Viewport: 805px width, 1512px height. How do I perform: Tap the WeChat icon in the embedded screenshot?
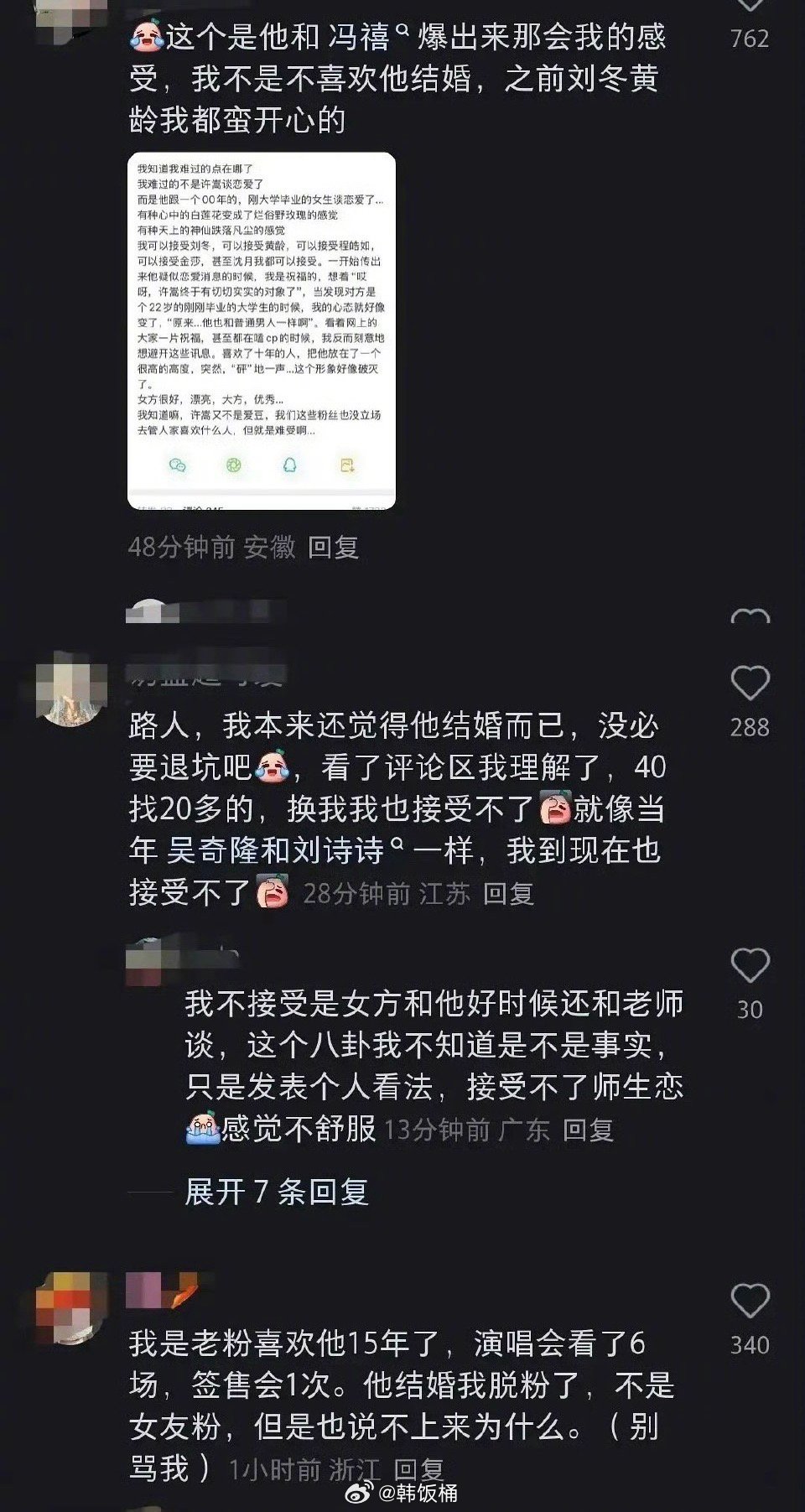click(178, 465)
